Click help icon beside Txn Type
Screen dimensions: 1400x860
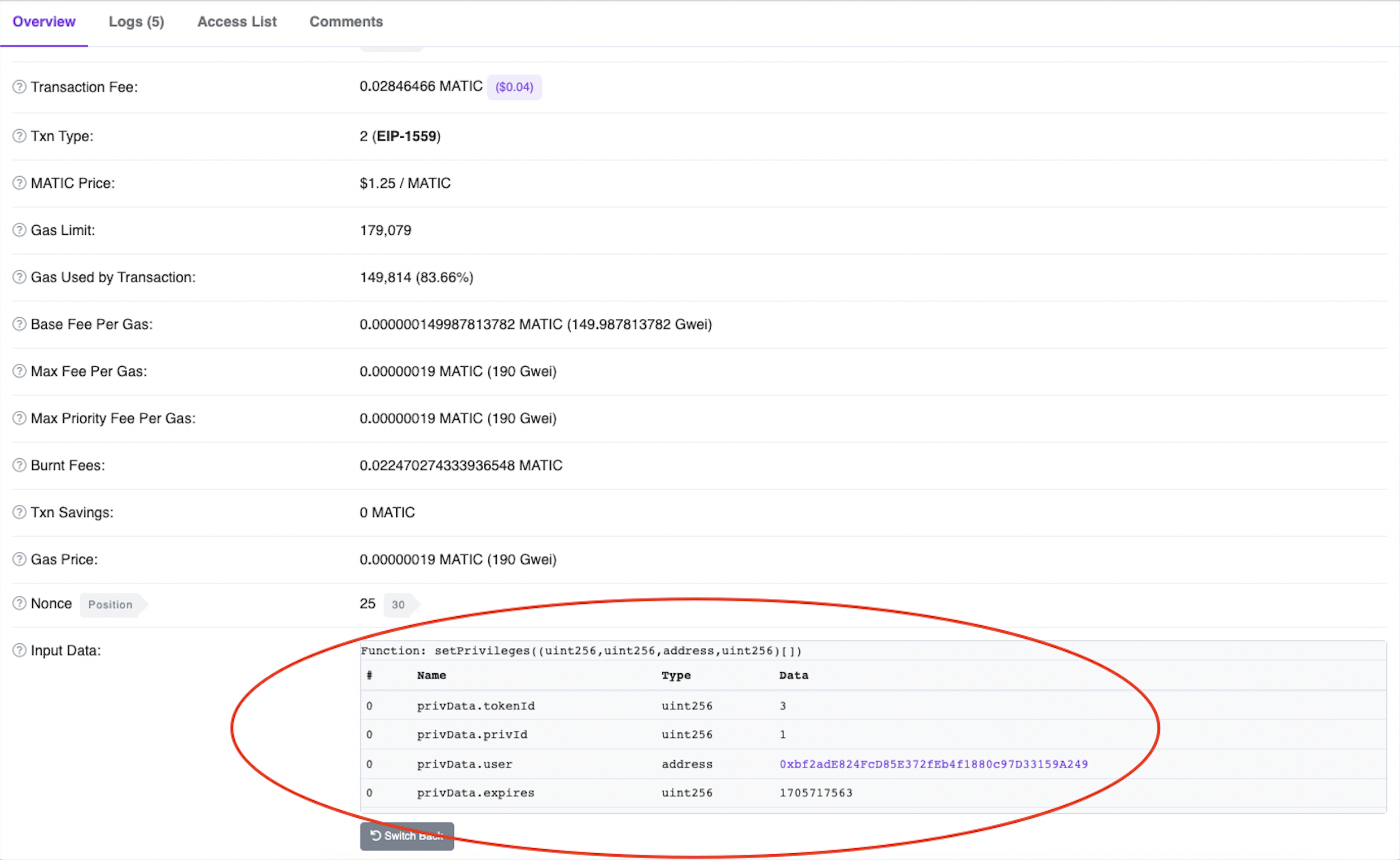tap(19, 136)
